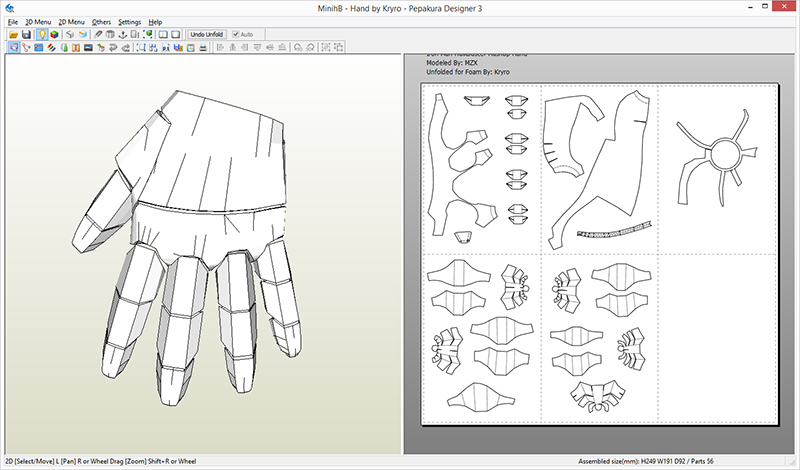Open the Settings menu
Image resolution: width=800 pixels, height=470 pixels.
point(130,22)
